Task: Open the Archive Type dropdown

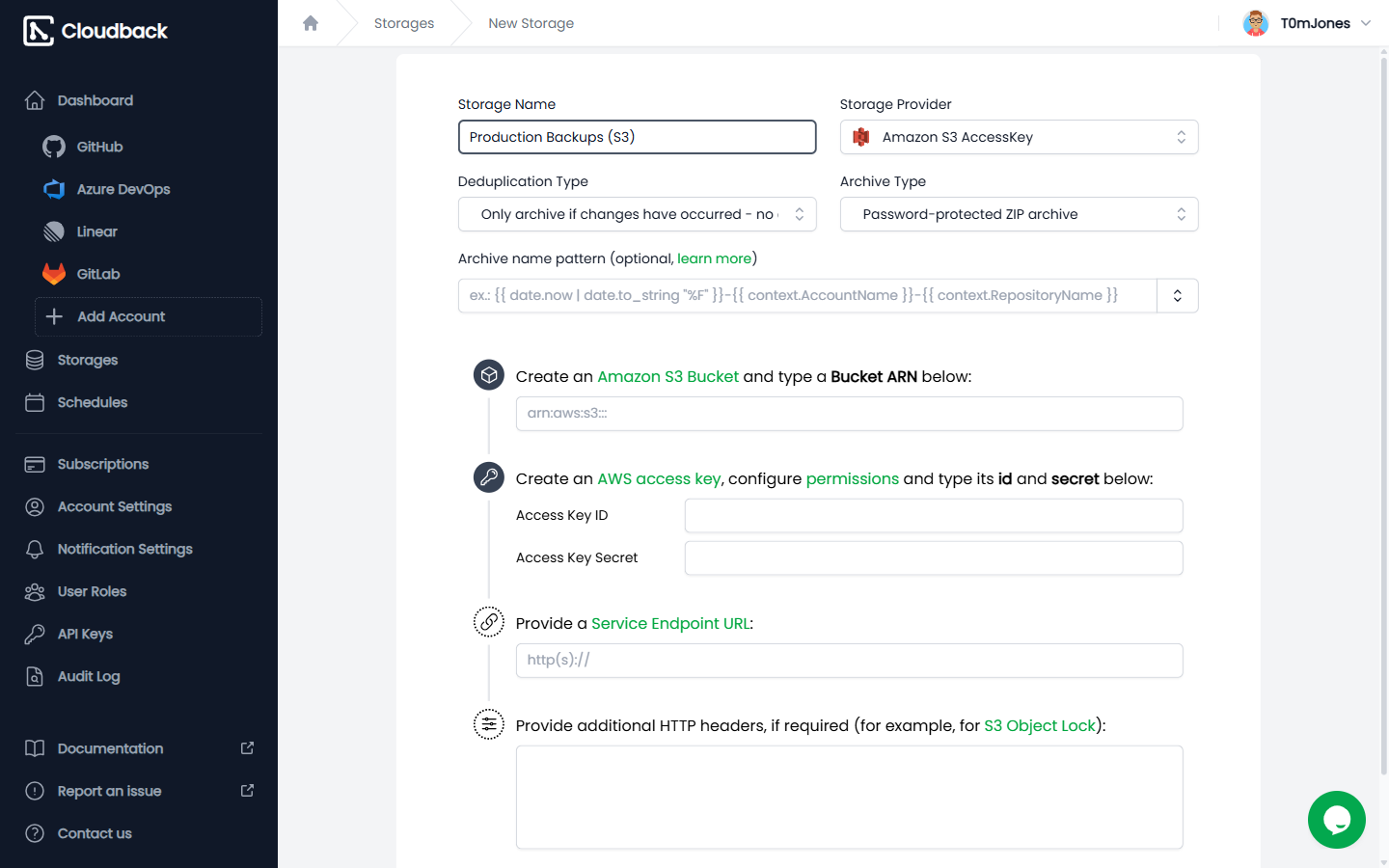Action: pyautogui.click(x=1019, y=214)
